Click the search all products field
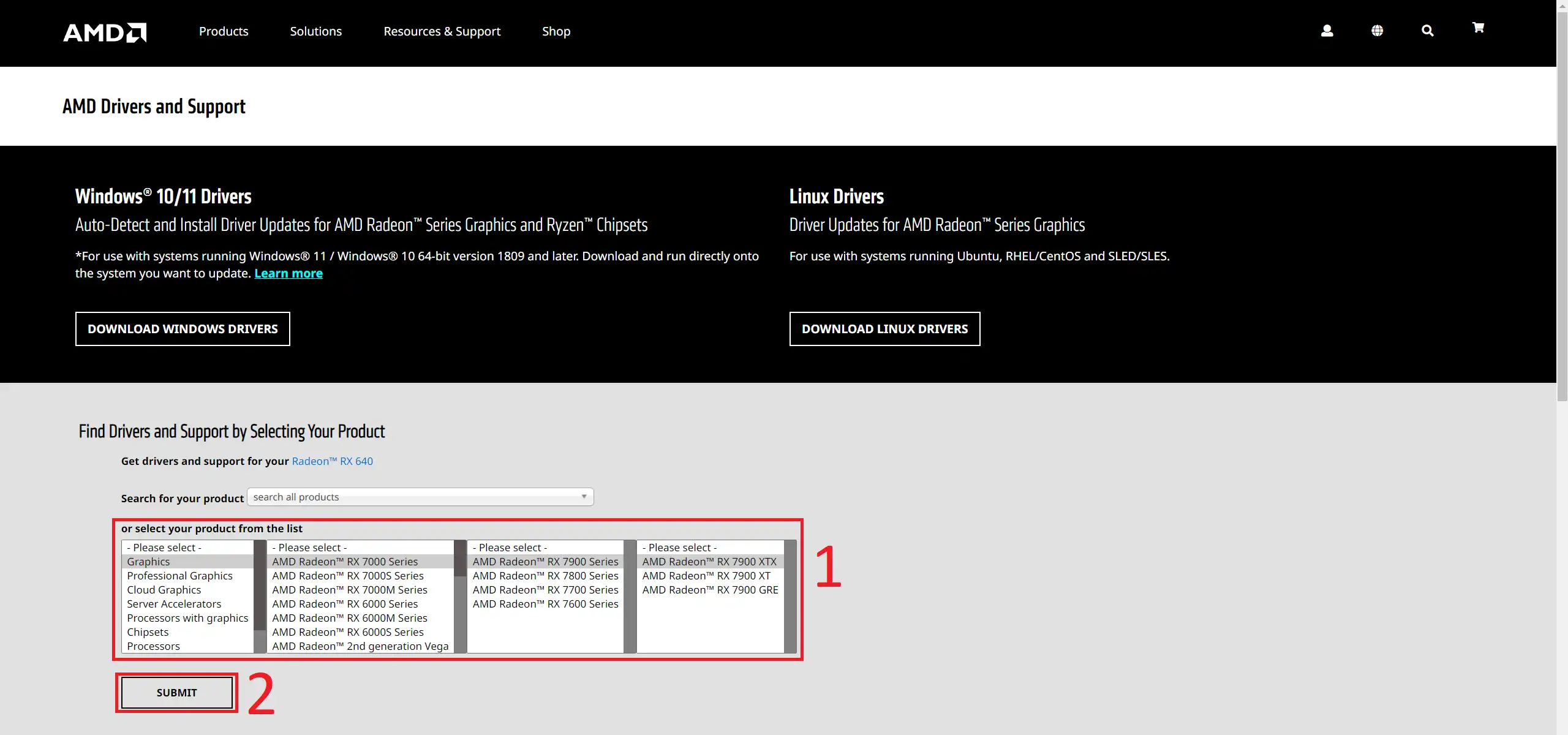 (420, 497)
